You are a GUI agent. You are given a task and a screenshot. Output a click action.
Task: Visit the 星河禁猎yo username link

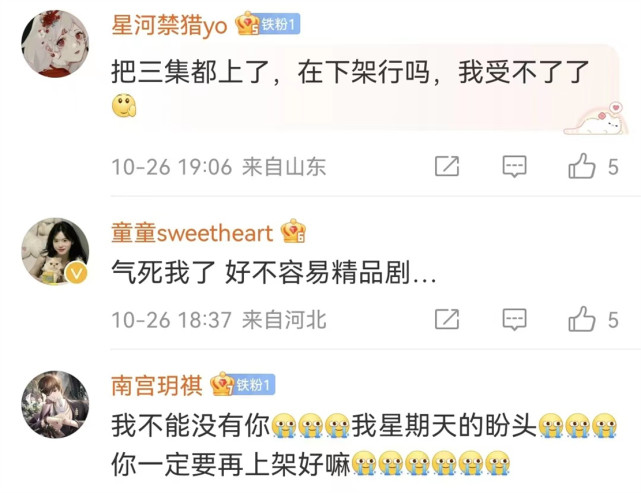(x=169, y=25)
